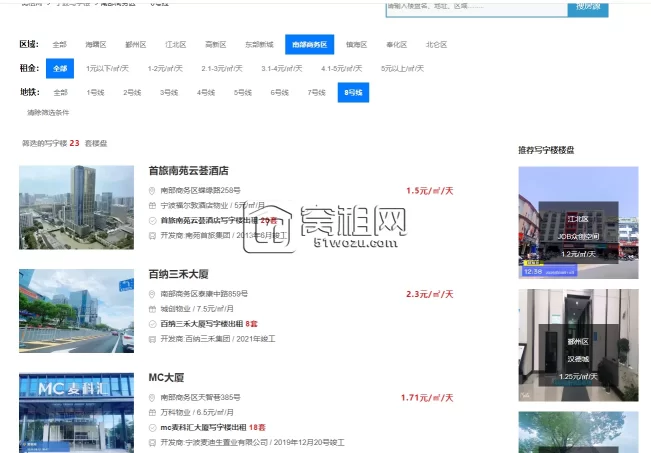Image resolution: width=651 pixels, height=453 pixels.
Task: Filter by metro 3号线
Action: [169, 93]
